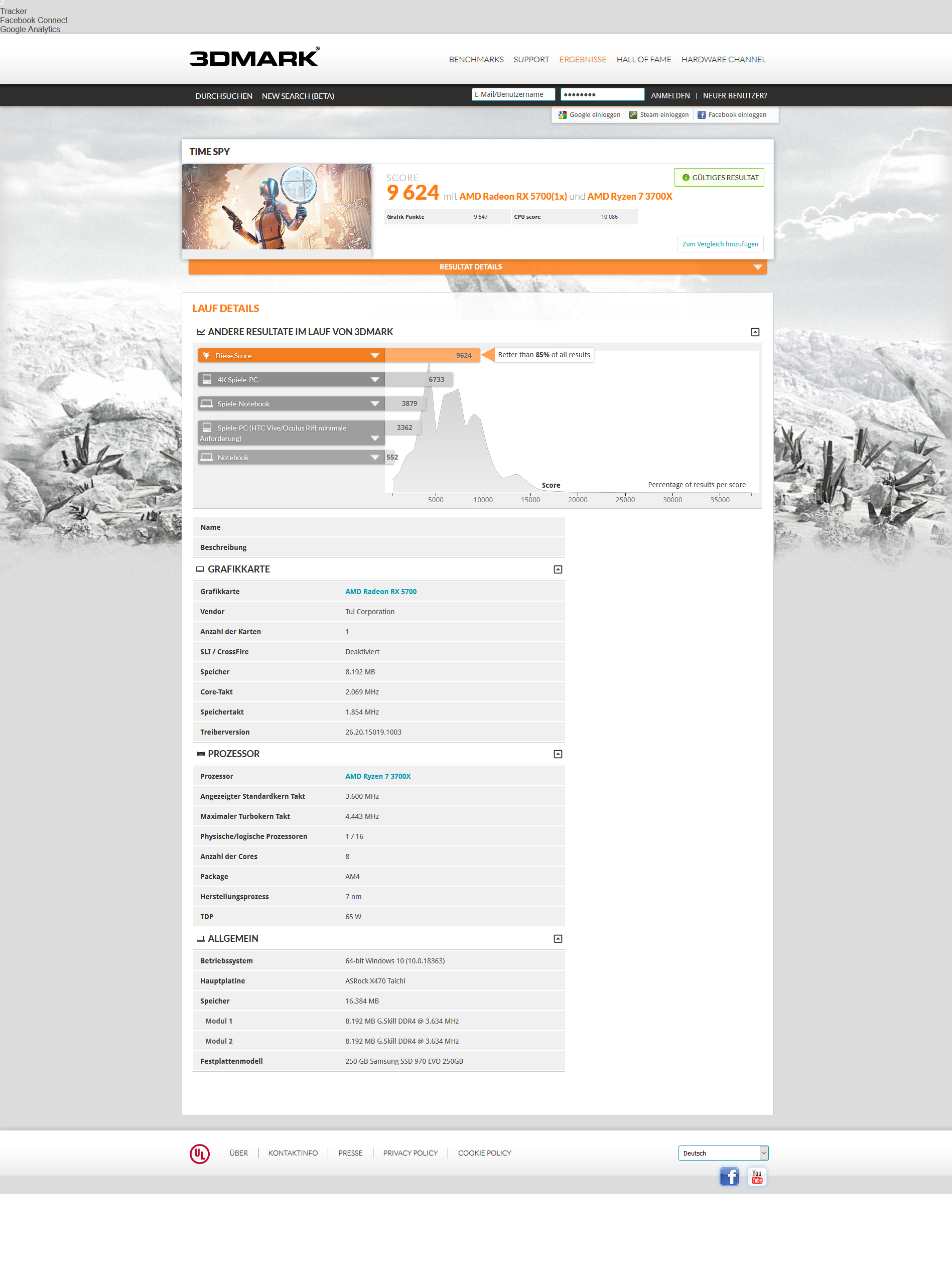Open the Hall of Fame menu
Viewport: 952px width, 1288px height.
pyautogui.click(x=644, y=59)
